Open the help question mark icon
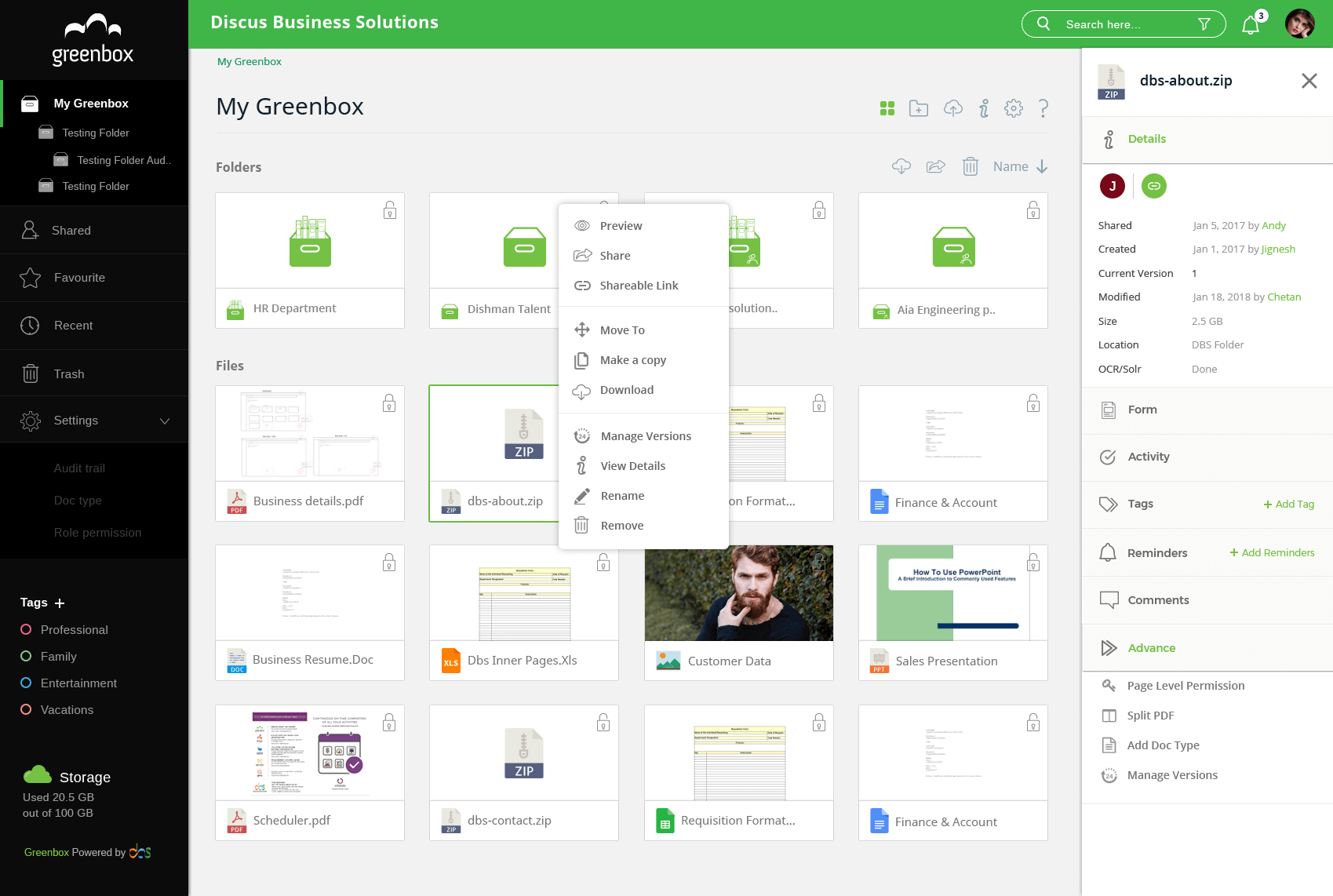Image resolution: width=1333 pixels, height=896 pixels. click(x=1043, y=108)
